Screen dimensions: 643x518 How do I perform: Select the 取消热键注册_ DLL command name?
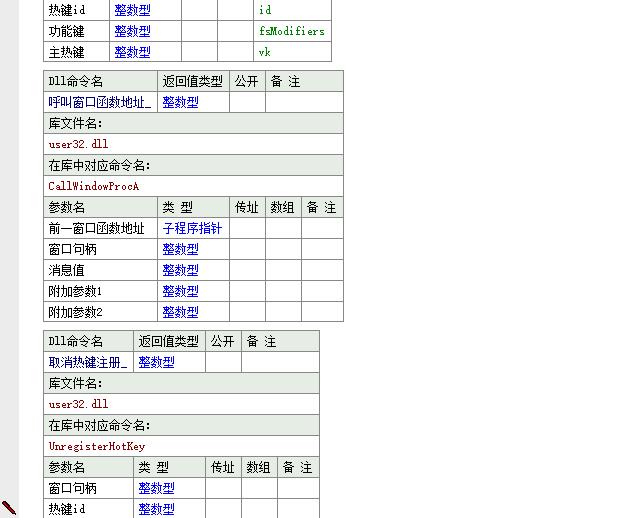point(88,362)
